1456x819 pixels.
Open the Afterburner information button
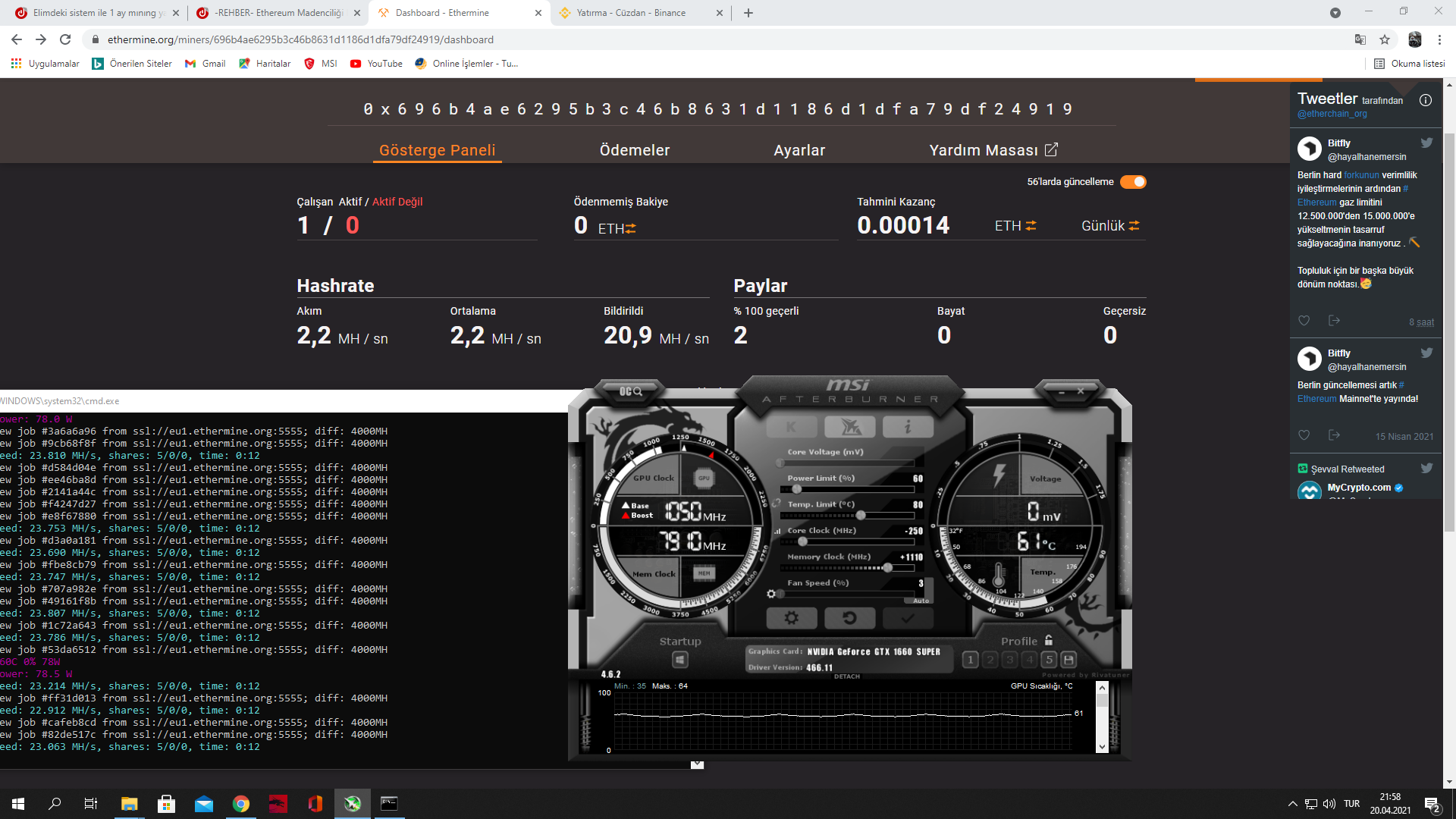pyautogui.click(x=908, y=427)
